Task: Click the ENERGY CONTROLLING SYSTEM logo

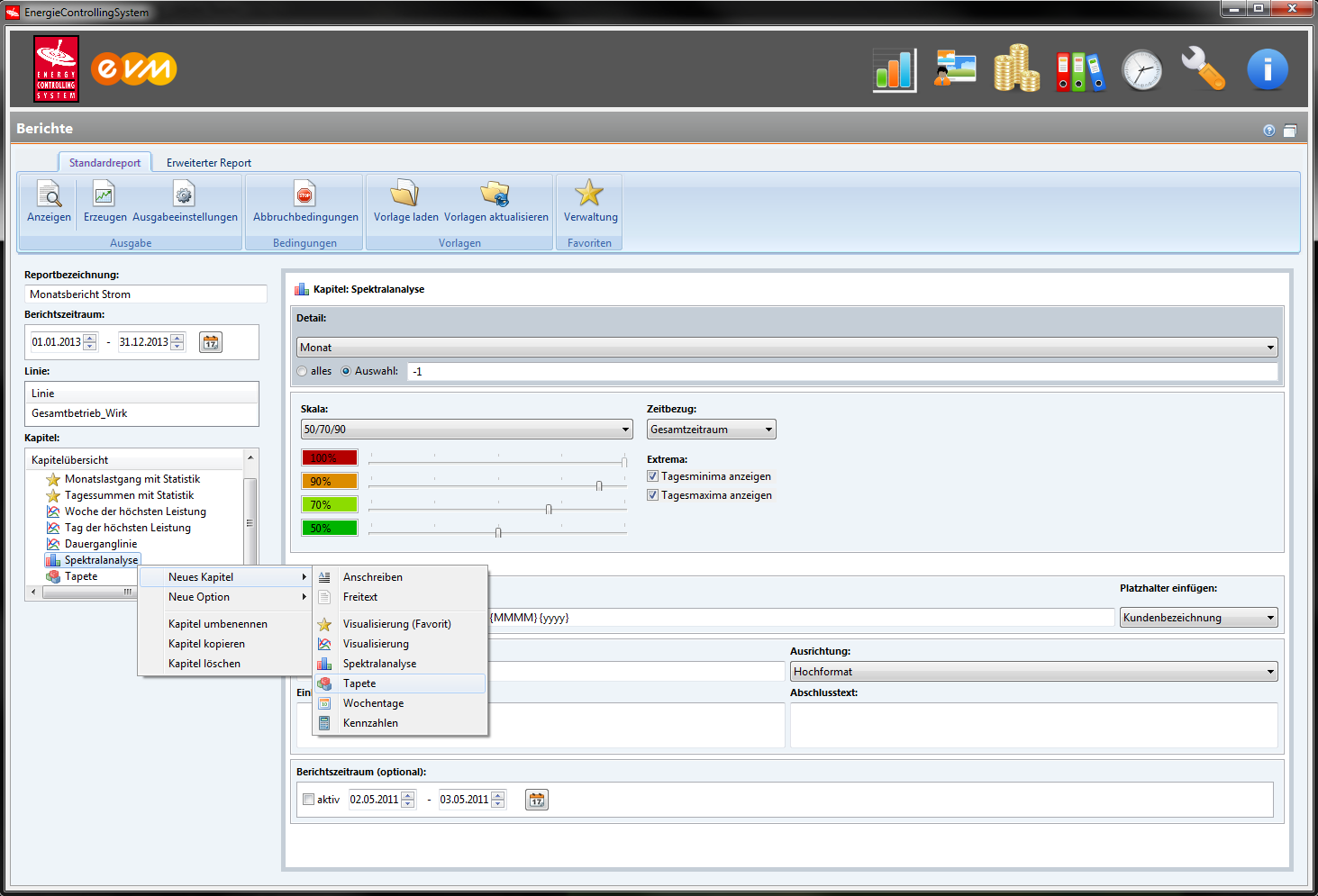Action: [57, 69]
